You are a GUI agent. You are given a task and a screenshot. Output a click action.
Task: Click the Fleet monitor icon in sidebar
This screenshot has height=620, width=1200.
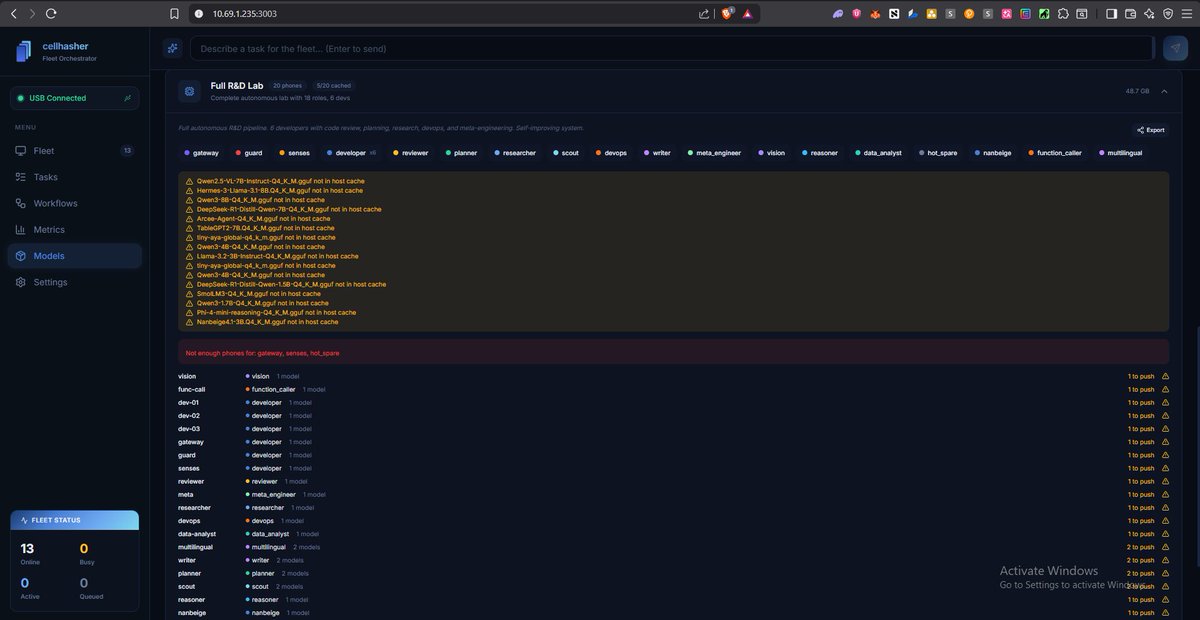point(22,151)
